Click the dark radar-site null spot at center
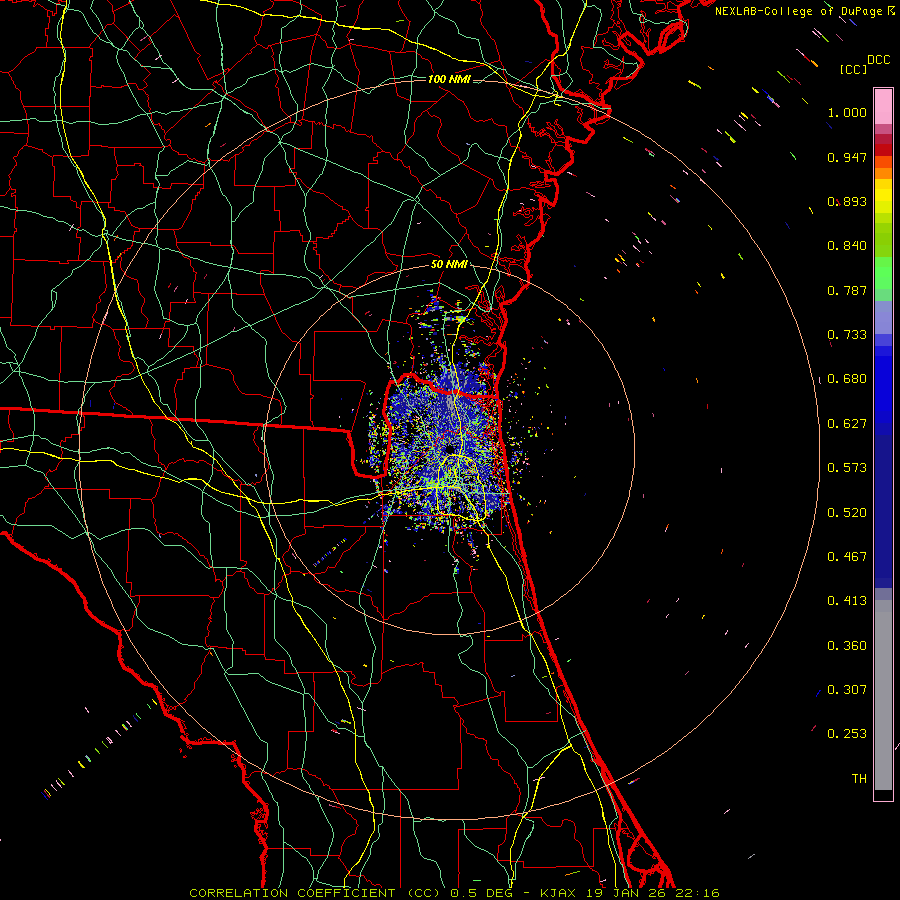Viewport: 900px width, 900px height. tap(450, 448)
